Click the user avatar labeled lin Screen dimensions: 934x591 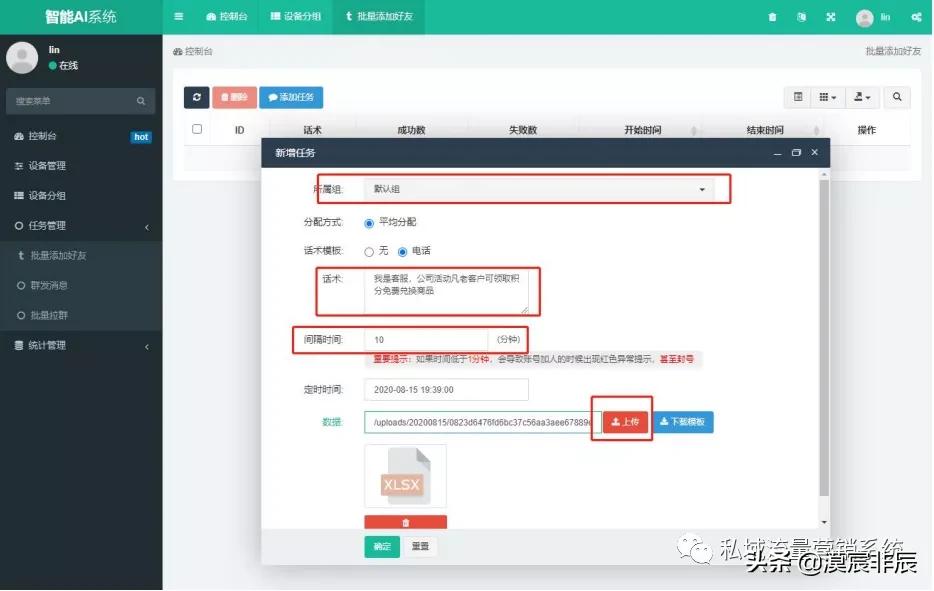click(x=863, y=16)
